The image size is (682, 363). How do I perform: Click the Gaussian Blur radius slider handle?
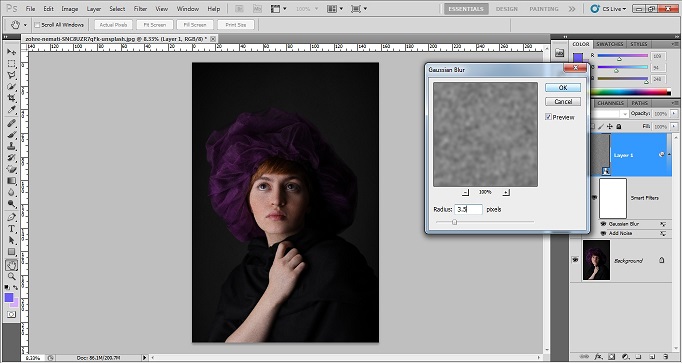454,222
